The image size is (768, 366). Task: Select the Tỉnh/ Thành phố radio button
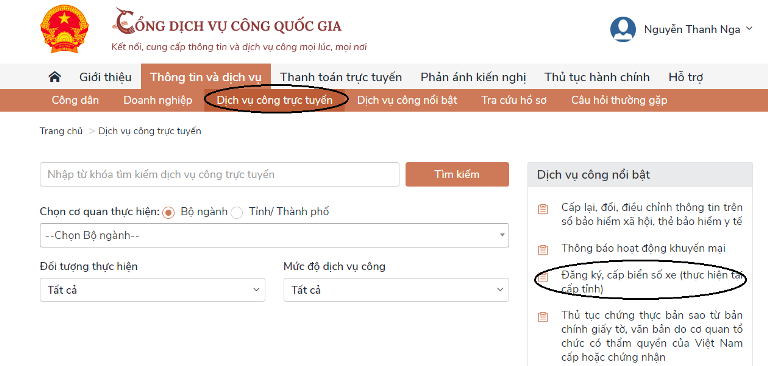237,213
